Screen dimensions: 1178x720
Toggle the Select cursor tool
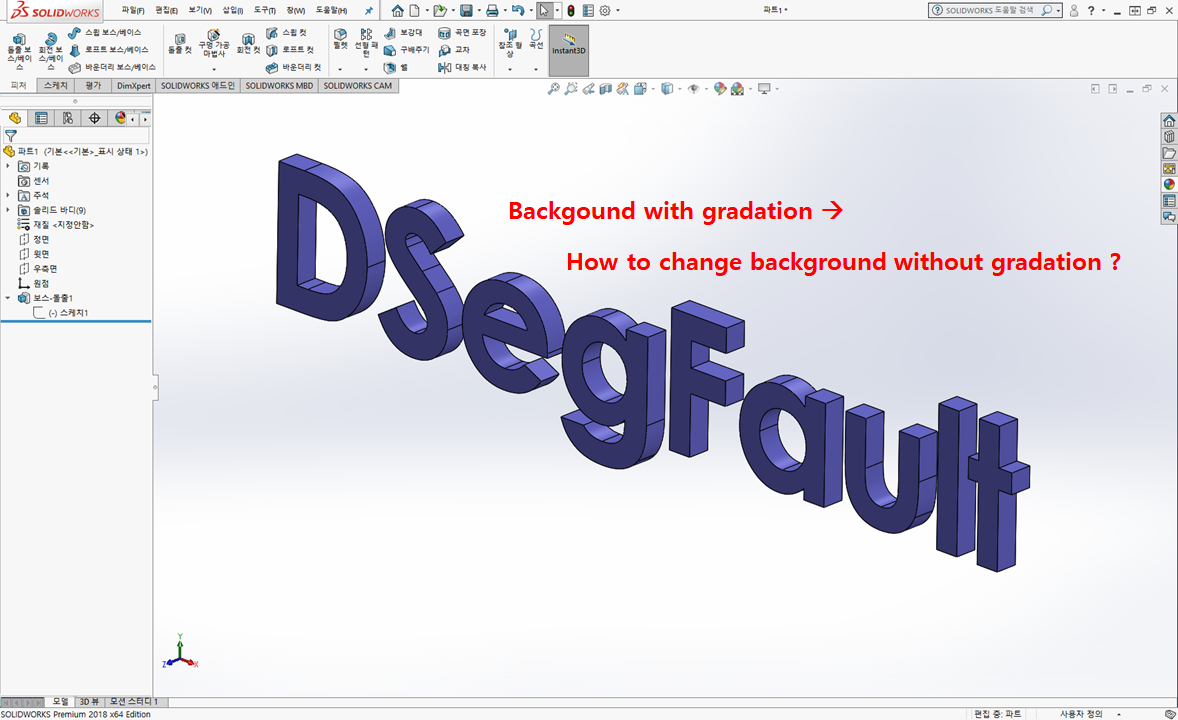(x=544, y=11)
